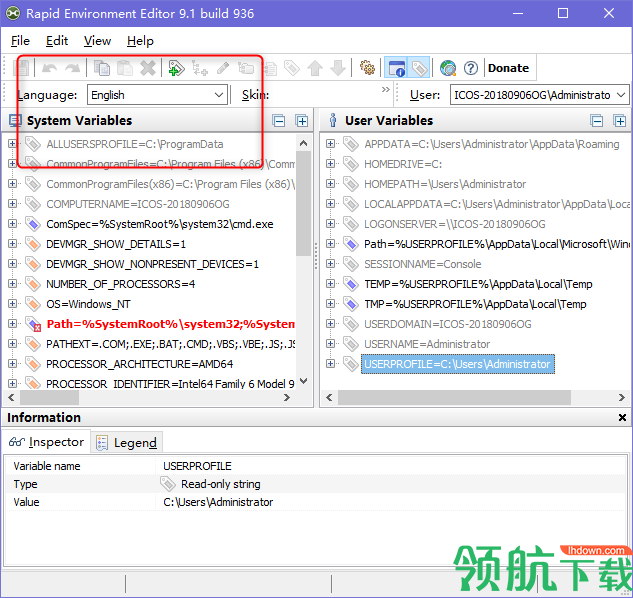Click the Move down arrow icon
Viewport: 633px width, 598px height.
tap(338, 68)
